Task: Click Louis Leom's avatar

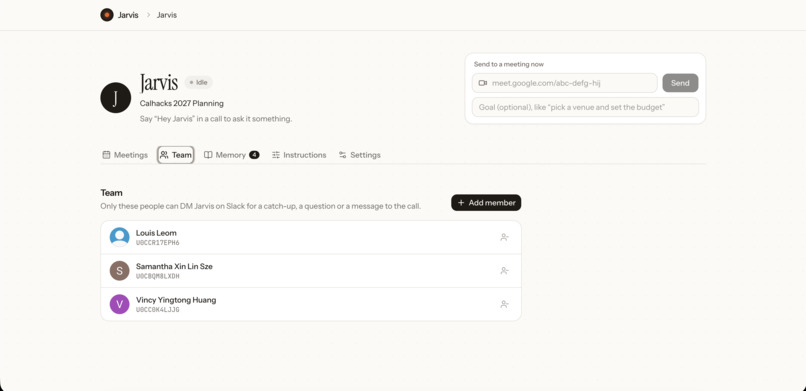Action: coord(119,237)
